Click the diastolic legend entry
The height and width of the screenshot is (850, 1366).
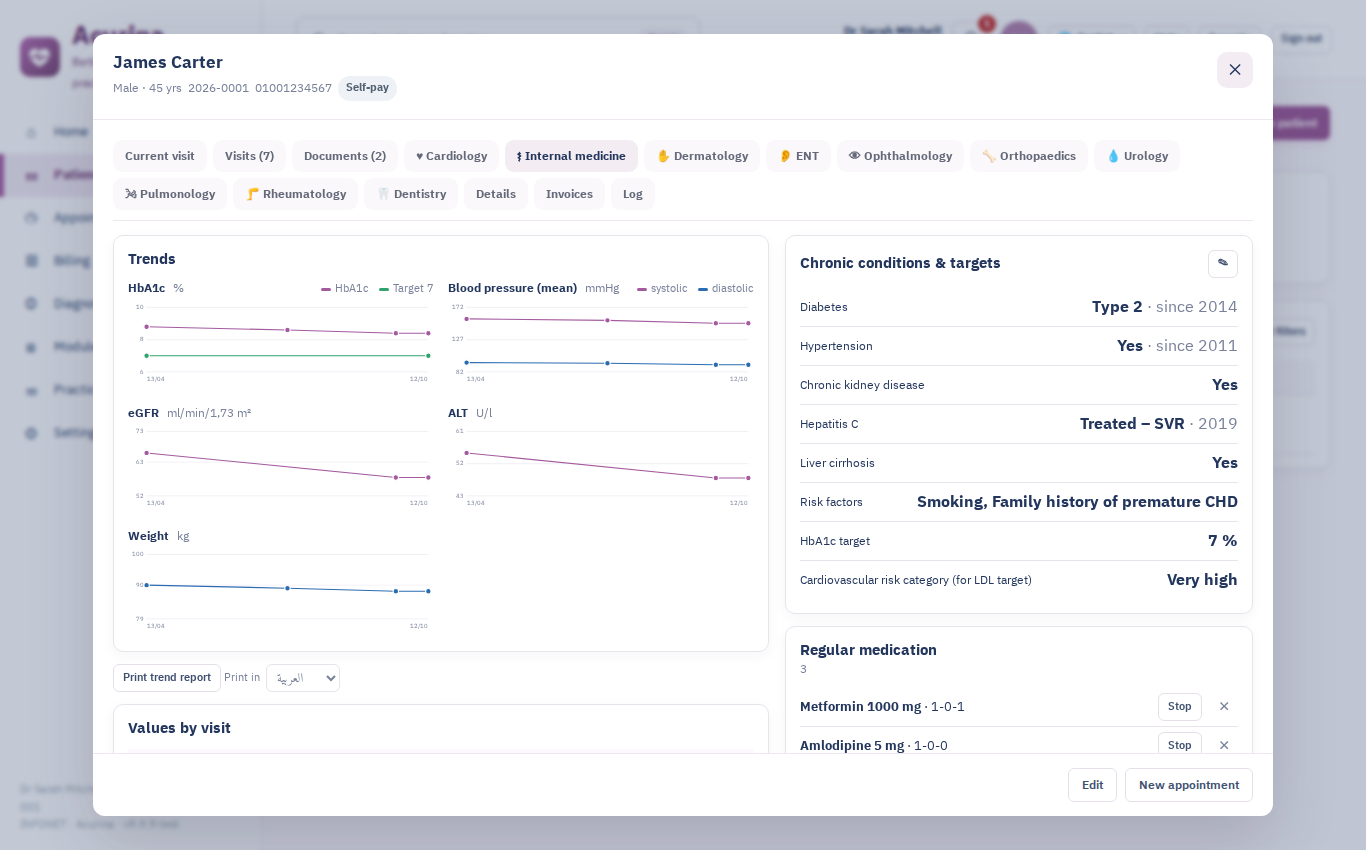[726, 289]
